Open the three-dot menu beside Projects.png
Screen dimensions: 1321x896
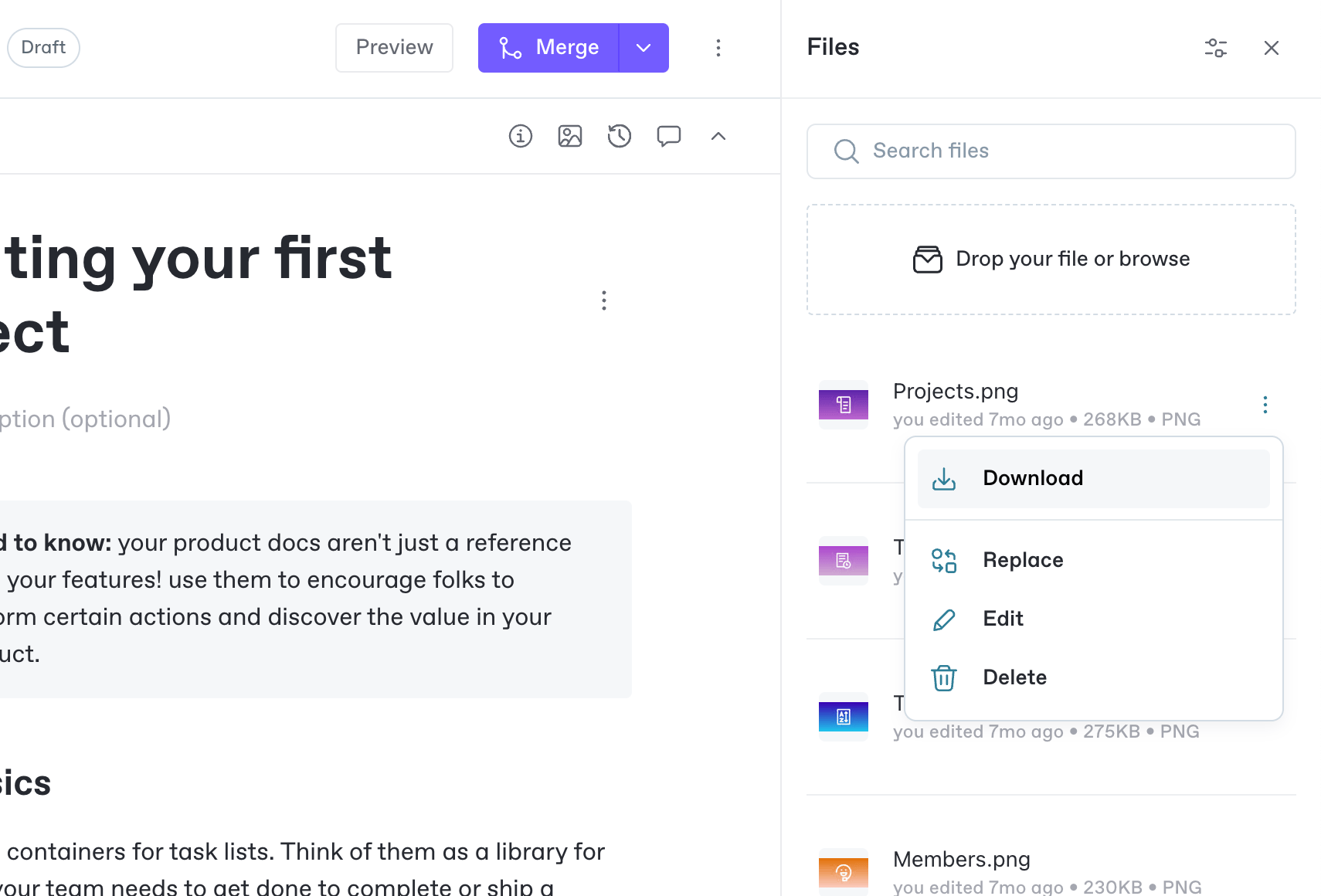click(x=1265, y=405)
